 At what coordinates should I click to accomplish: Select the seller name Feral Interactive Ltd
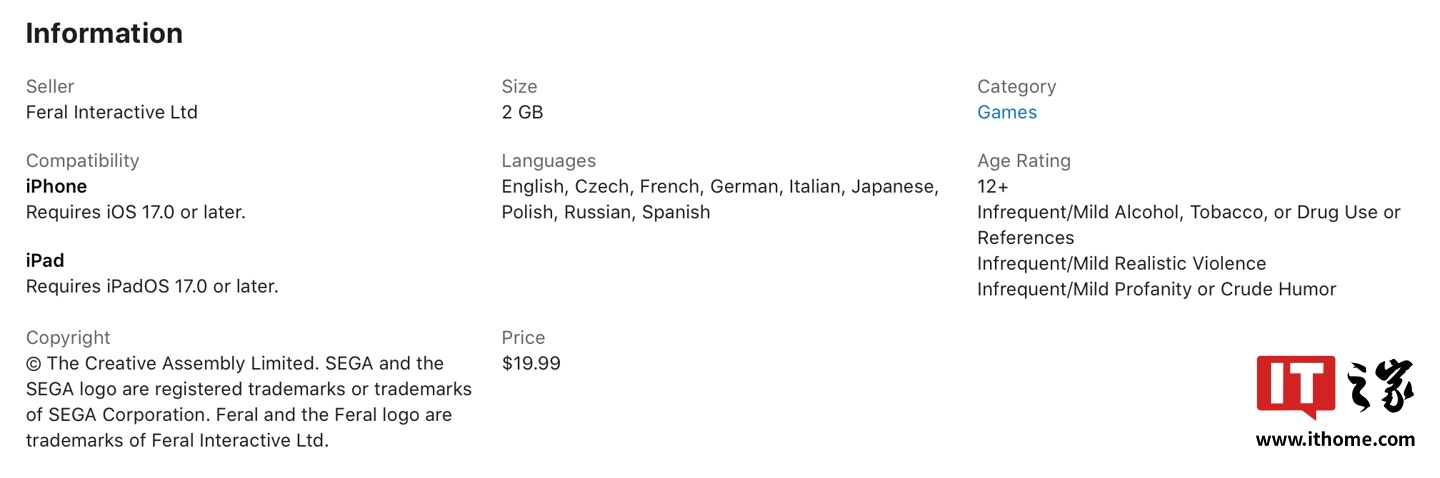112,112
